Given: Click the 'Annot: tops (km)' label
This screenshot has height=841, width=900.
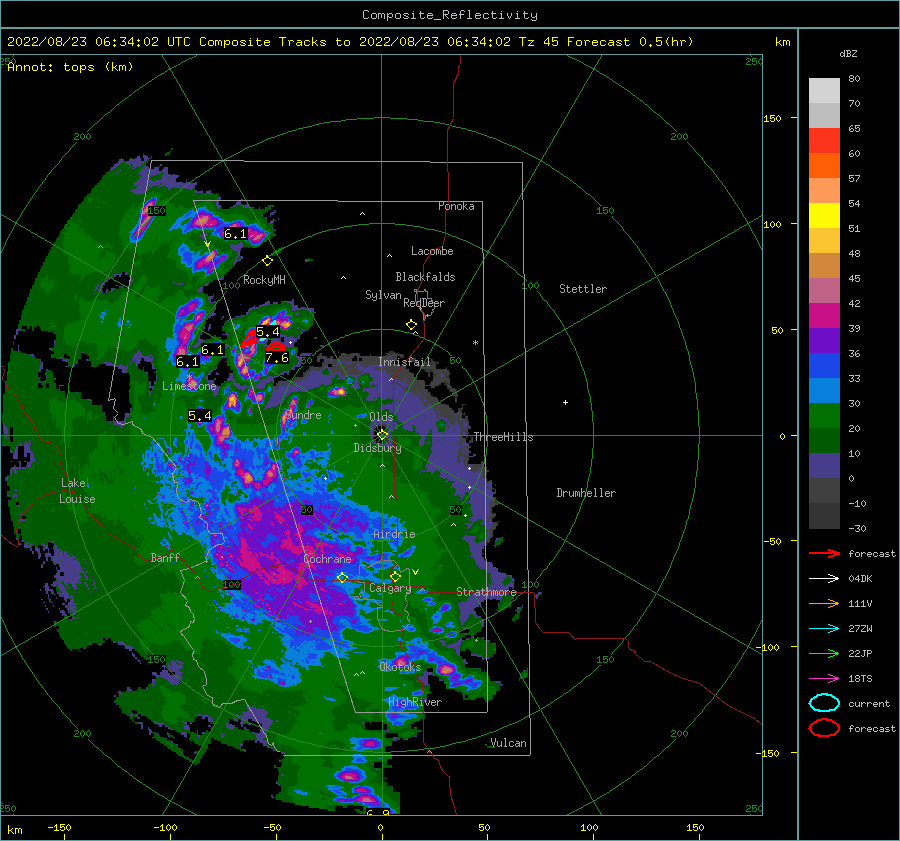Looking at the screenshot, I should pos(70,67).
